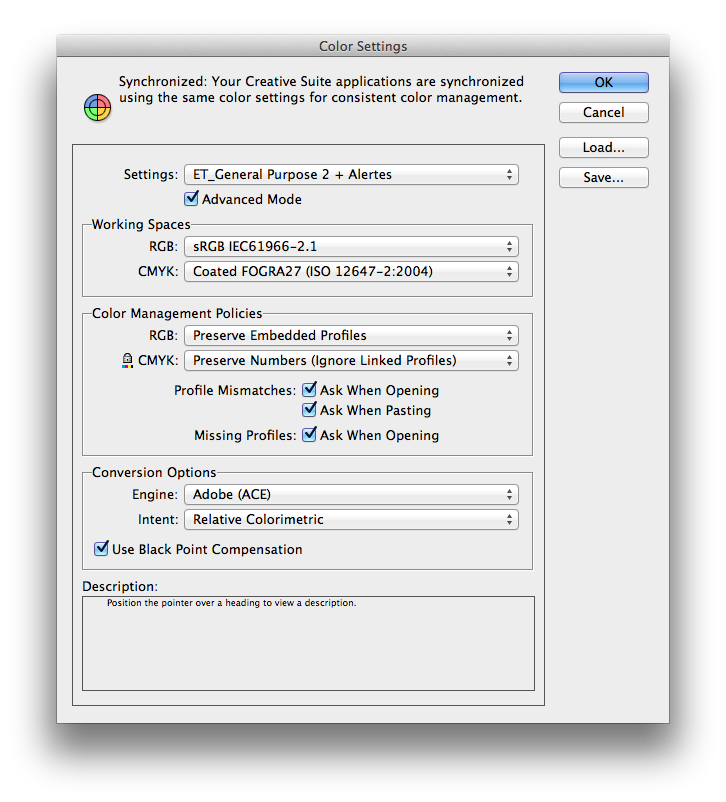Click the Save... button

point(603,177)
